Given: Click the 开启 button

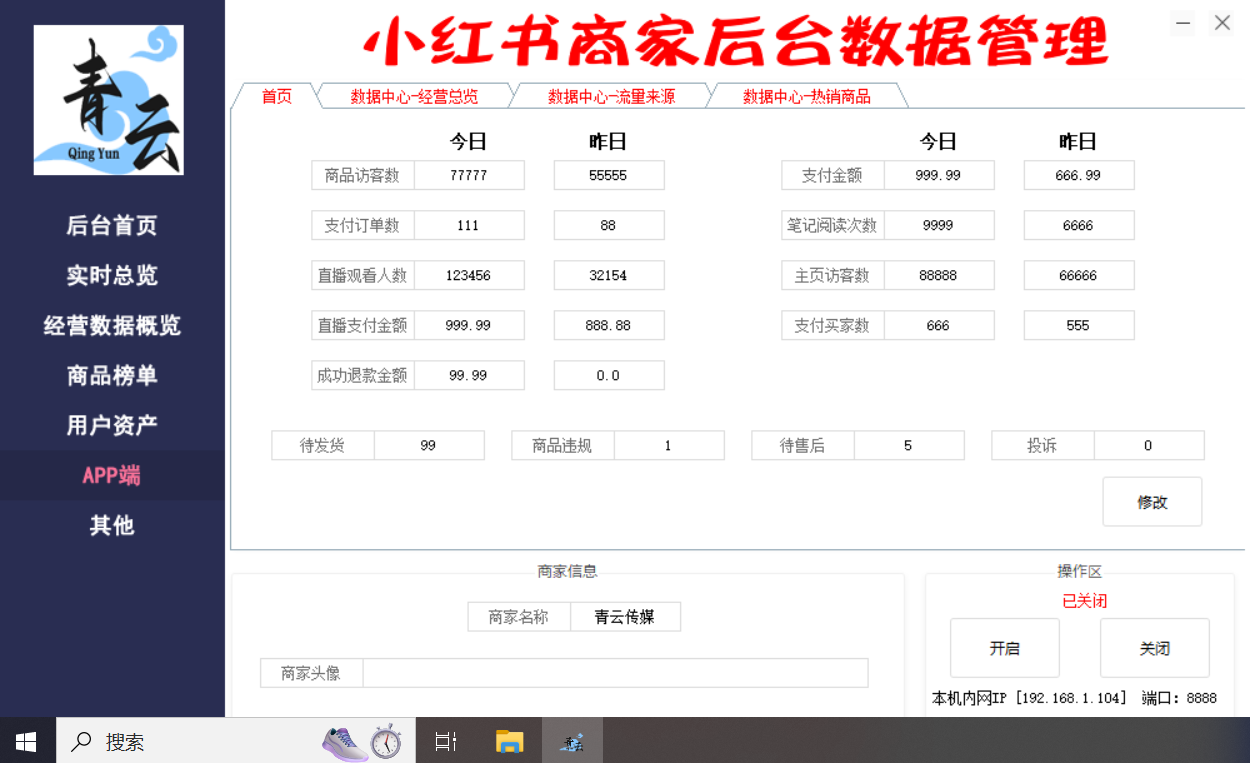Looking at the screenshot, I should point(1005,648).
